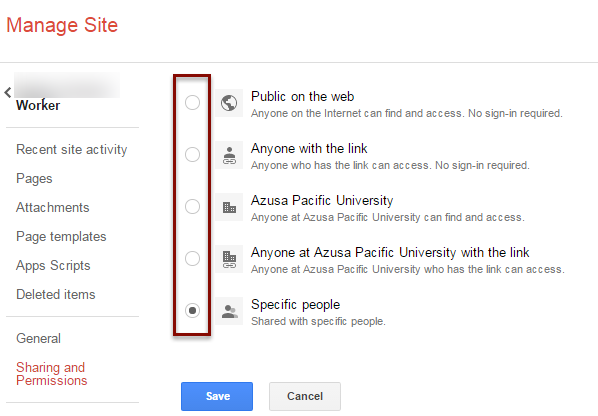The height and width of the screenshot is (416, 598).
Task: Click the person-with-link icon for Anyone with the link
Action: coord(229,155)
